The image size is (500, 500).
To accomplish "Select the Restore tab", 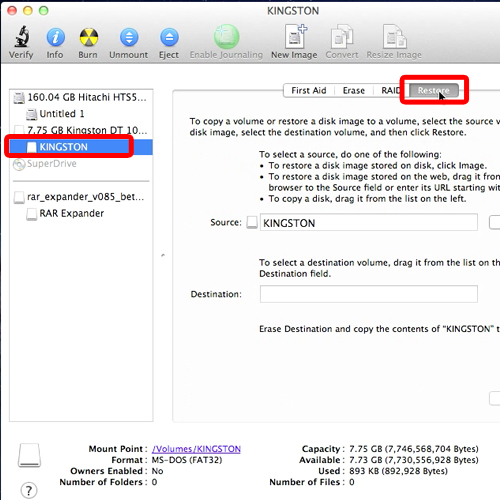I will pyautogui.click(x=434, y=90).
